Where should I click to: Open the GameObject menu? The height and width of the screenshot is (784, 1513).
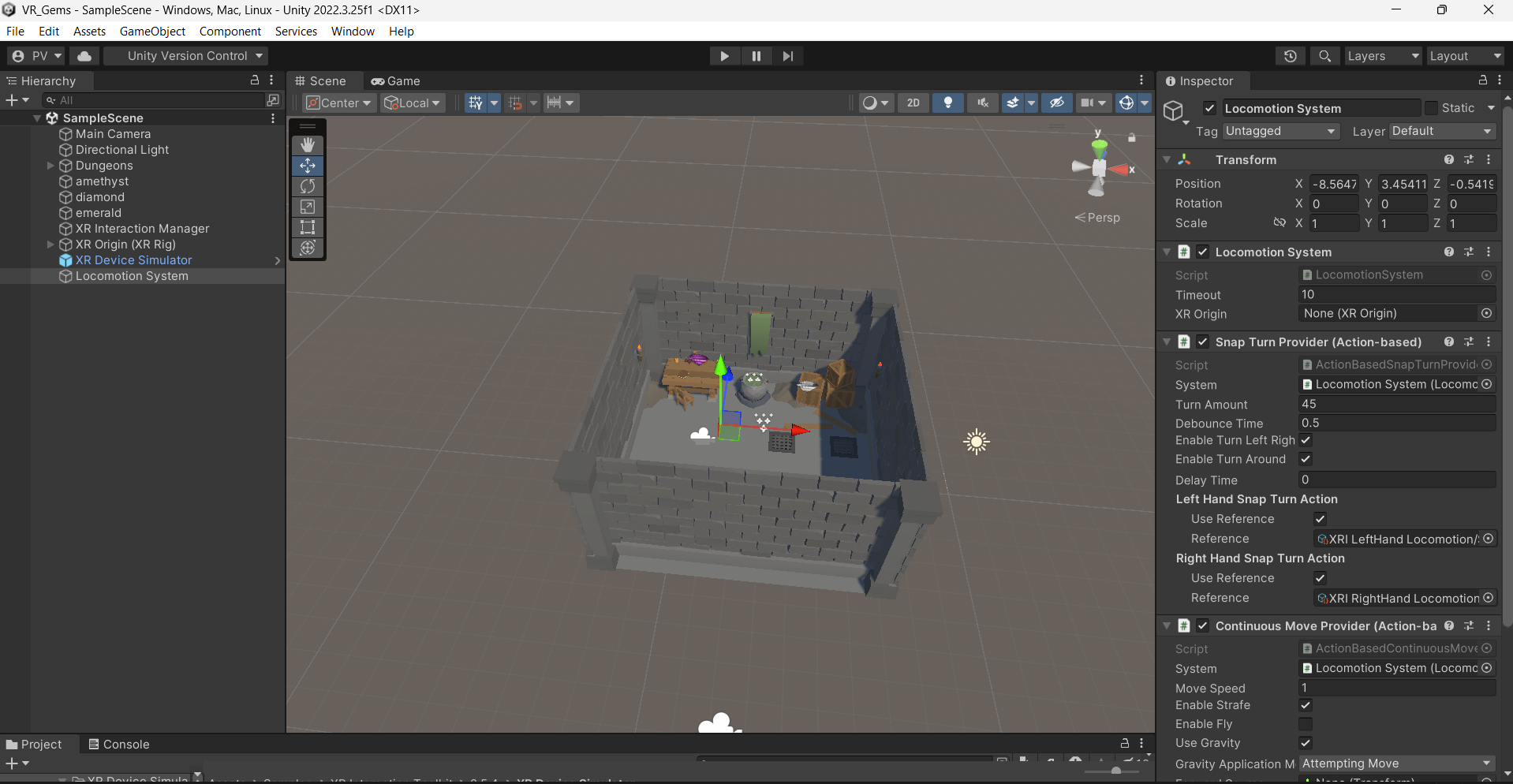[152, 32]
